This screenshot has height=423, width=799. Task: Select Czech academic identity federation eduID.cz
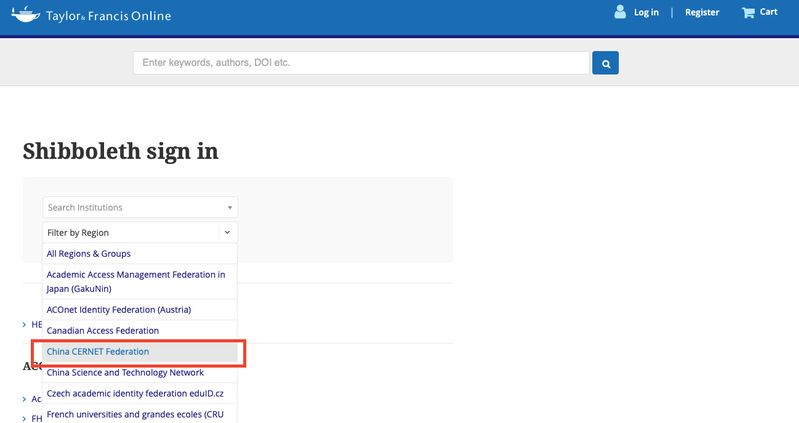[140, 393]
